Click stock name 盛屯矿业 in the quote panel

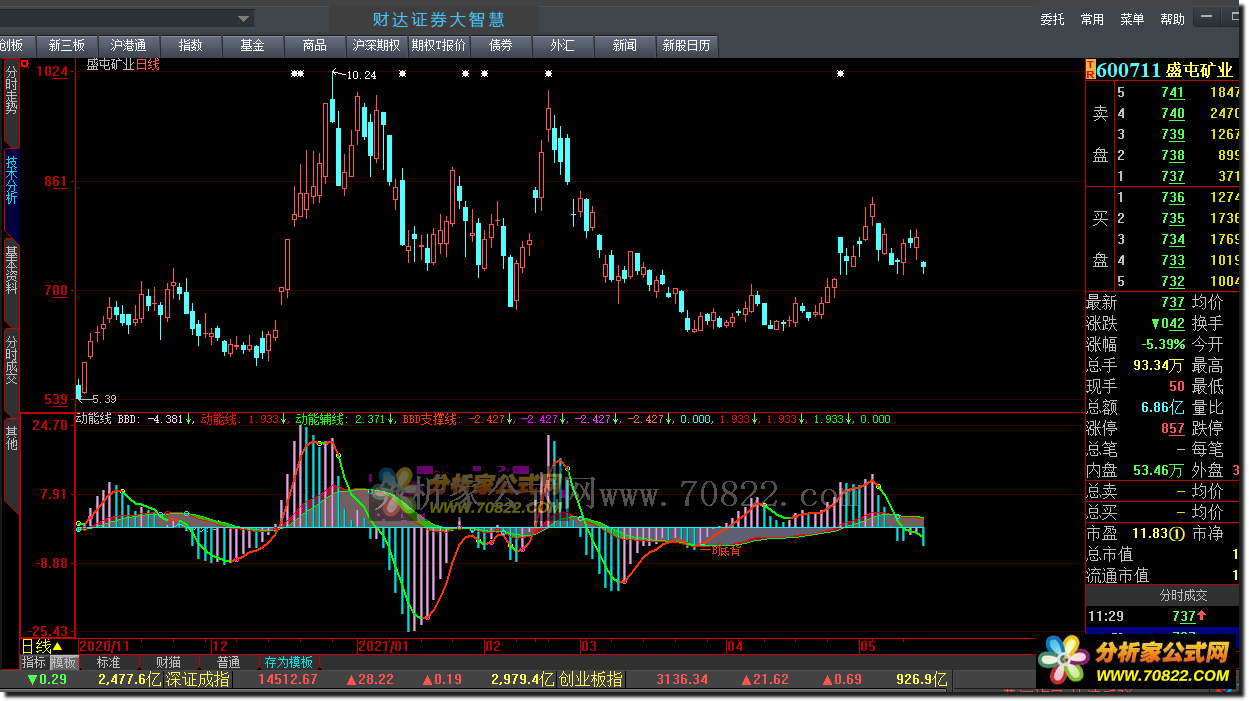(1200, 70)
